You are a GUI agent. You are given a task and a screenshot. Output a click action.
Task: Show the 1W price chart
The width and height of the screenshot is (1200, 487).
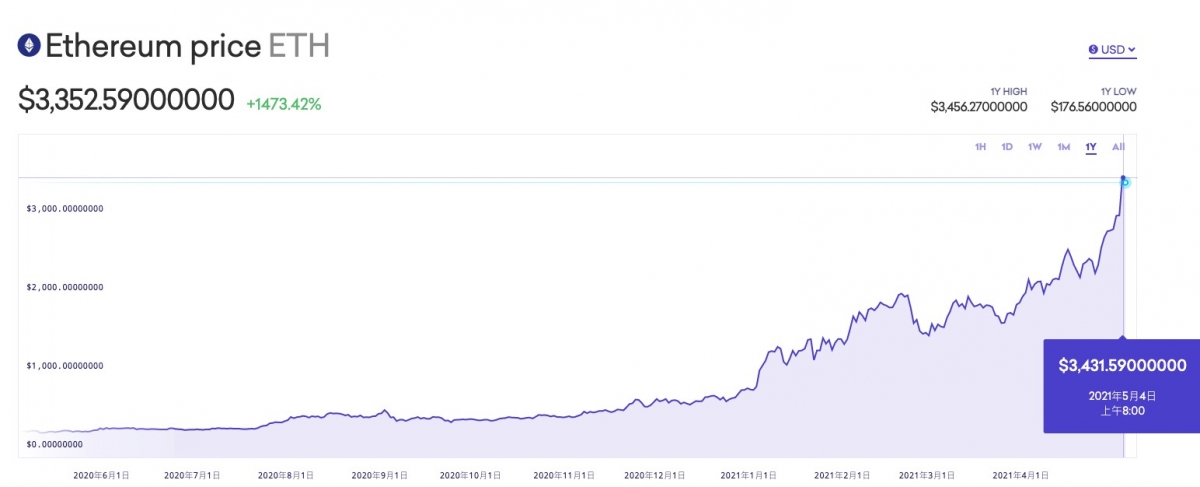(x=1035, y=147)
